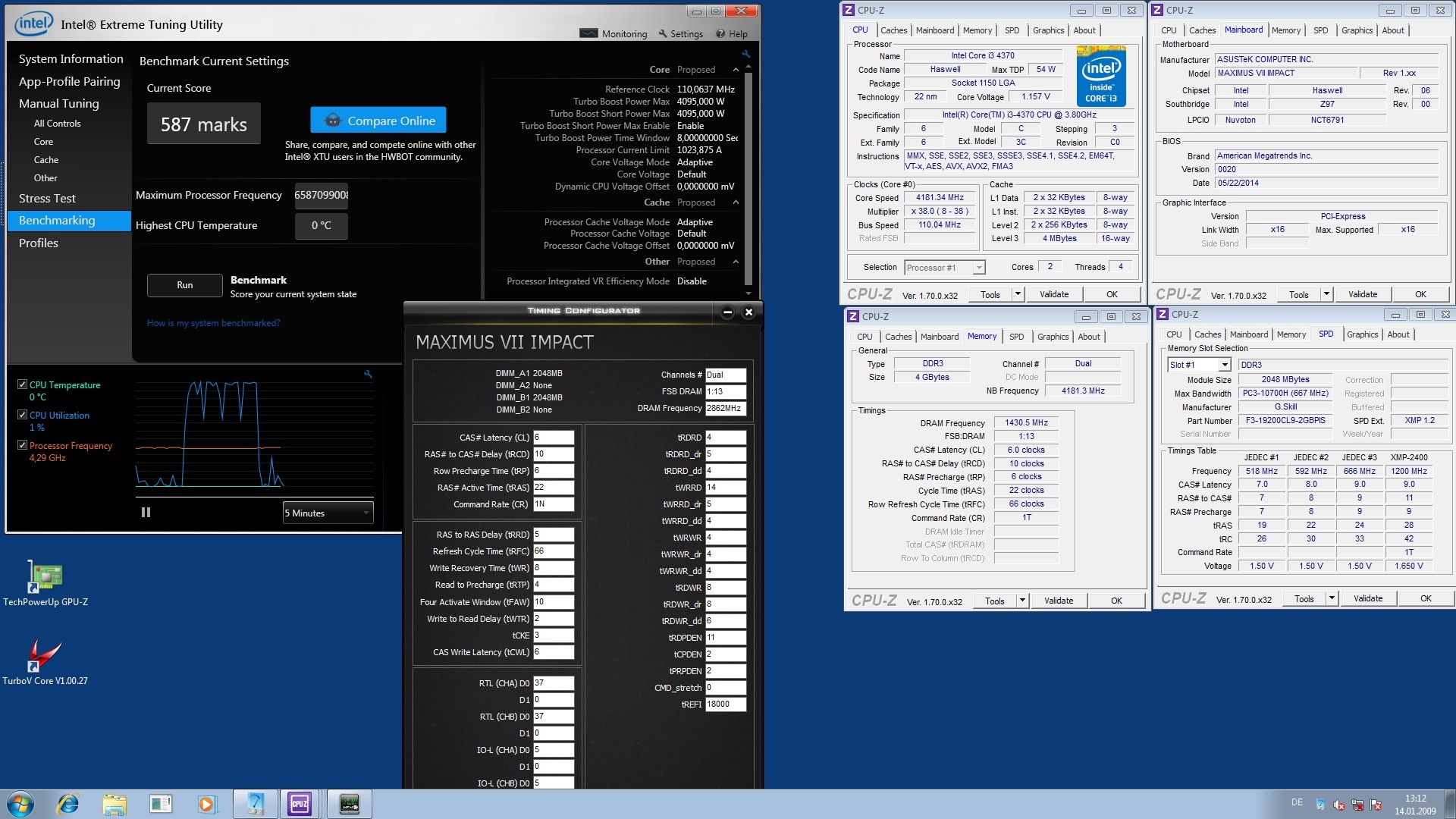The width and height of the screenshot is (1456, 819).
Task: Click Tools button in CPU-Z SPD window
Action: [1304, 598]
